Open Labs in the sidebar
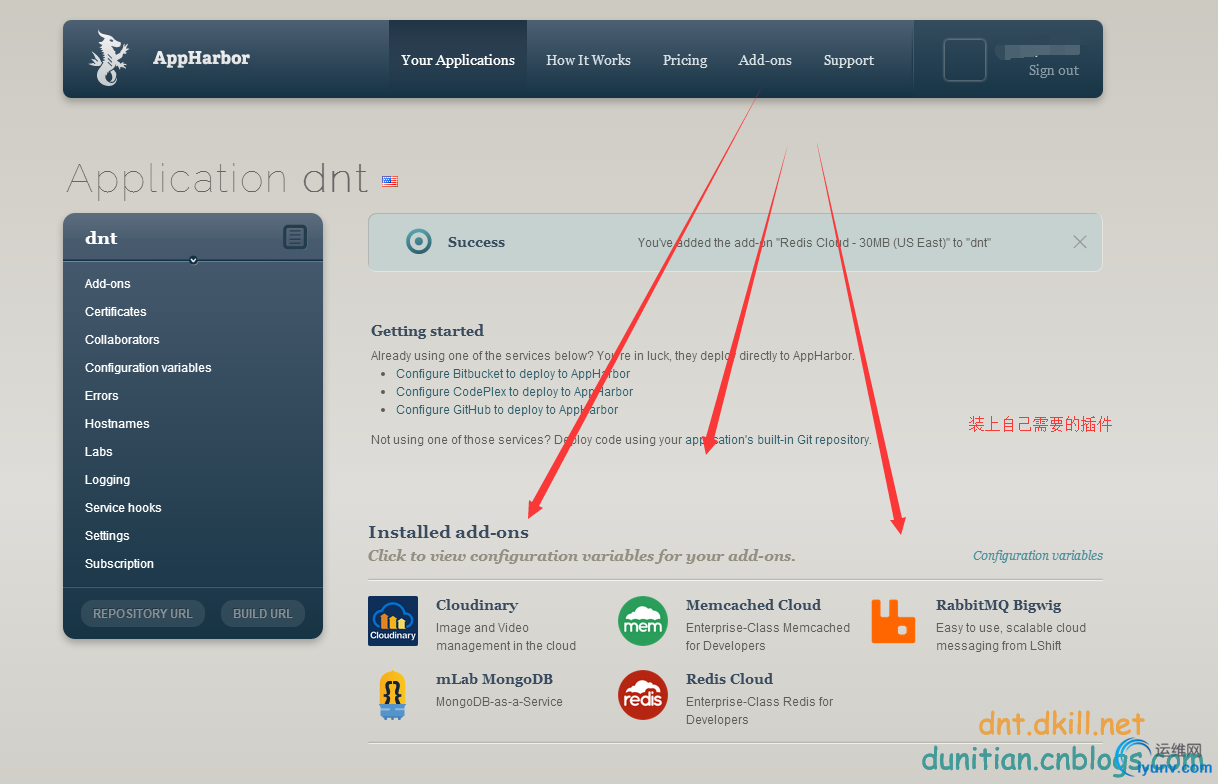This screenshot has height=784, width=1218. 99,452
